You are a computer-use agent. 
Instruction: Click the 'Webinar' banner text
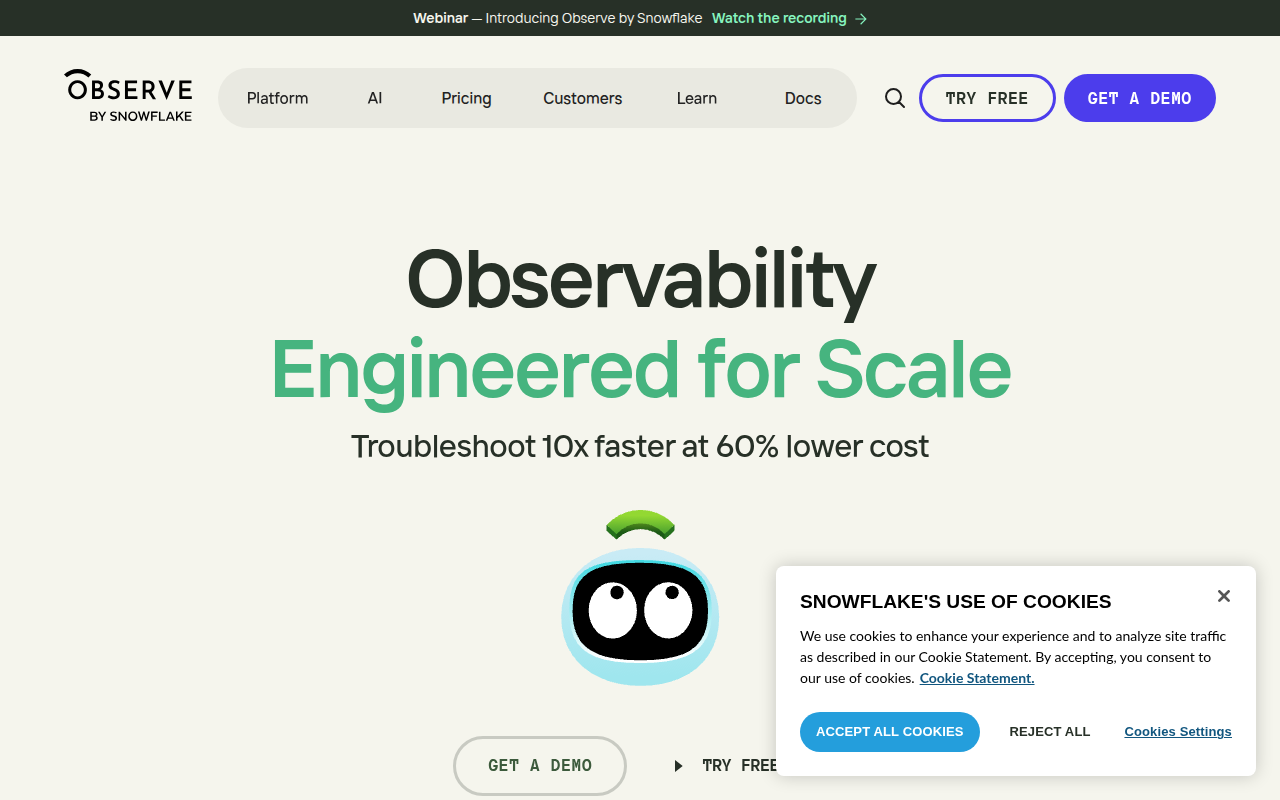[440, 18]
